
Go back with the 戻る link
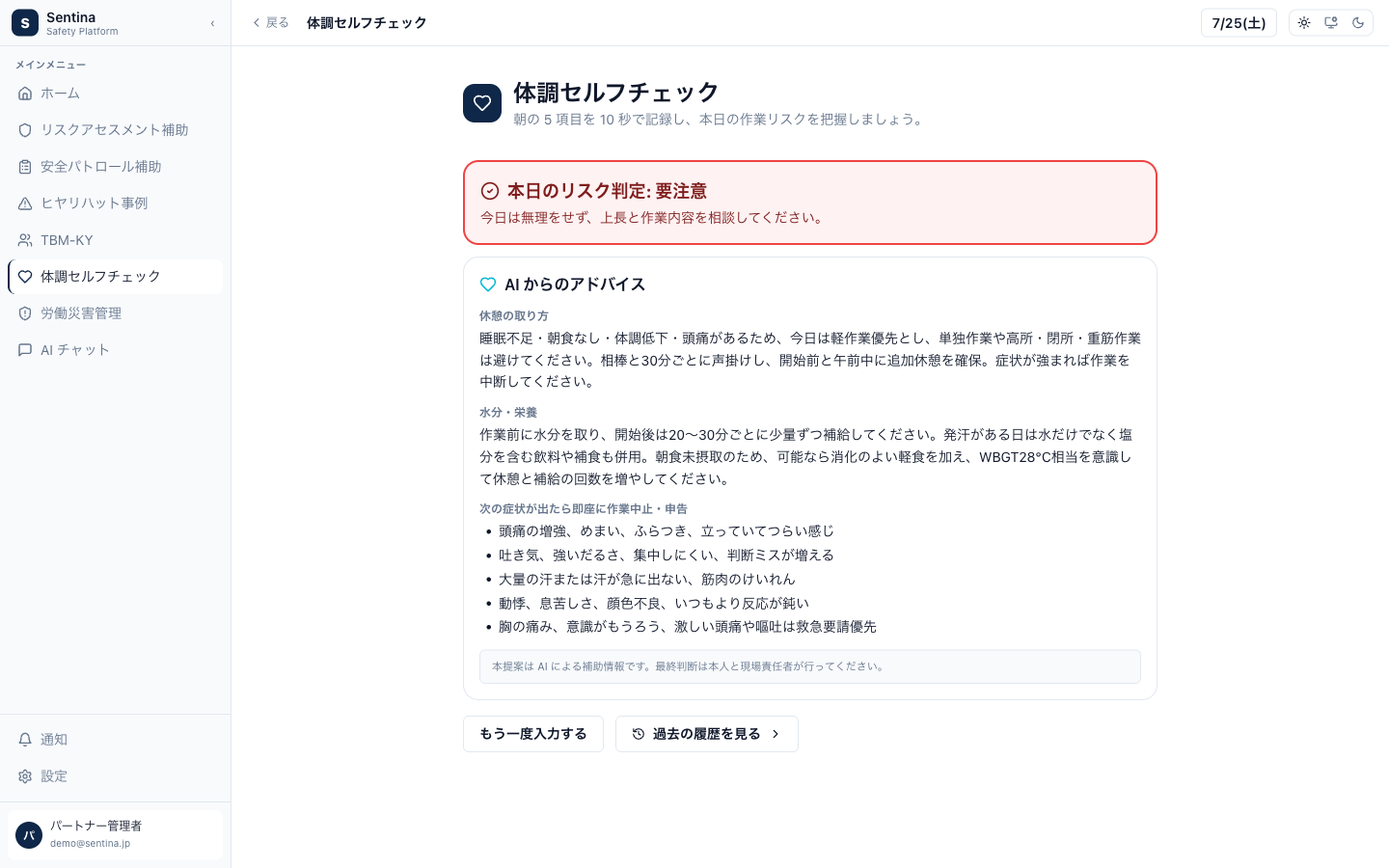[271, 23]
